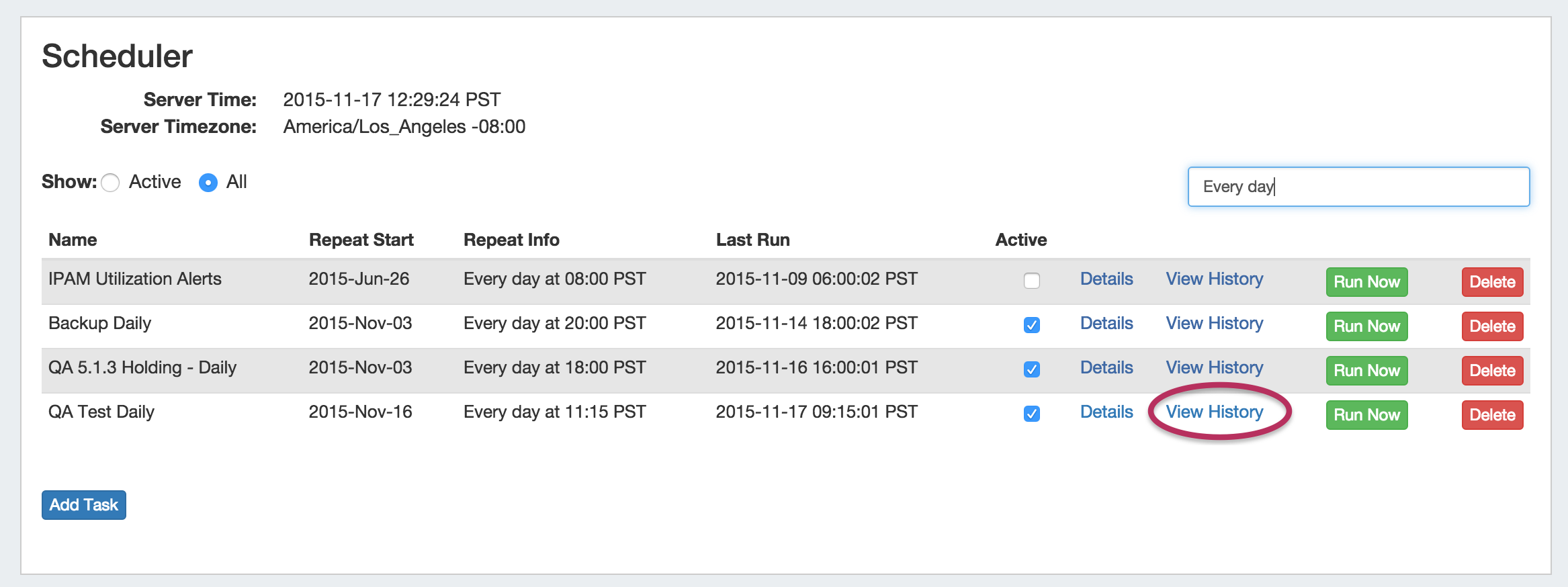
Task: Delete the Backup Daily task
Action: point(1491,326)
